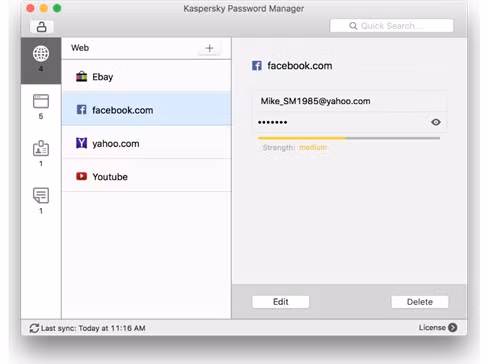Click the Last sync status text
The width and height of the screenshot is (488, 364).
pyautogui.click(x=93, y=328)
